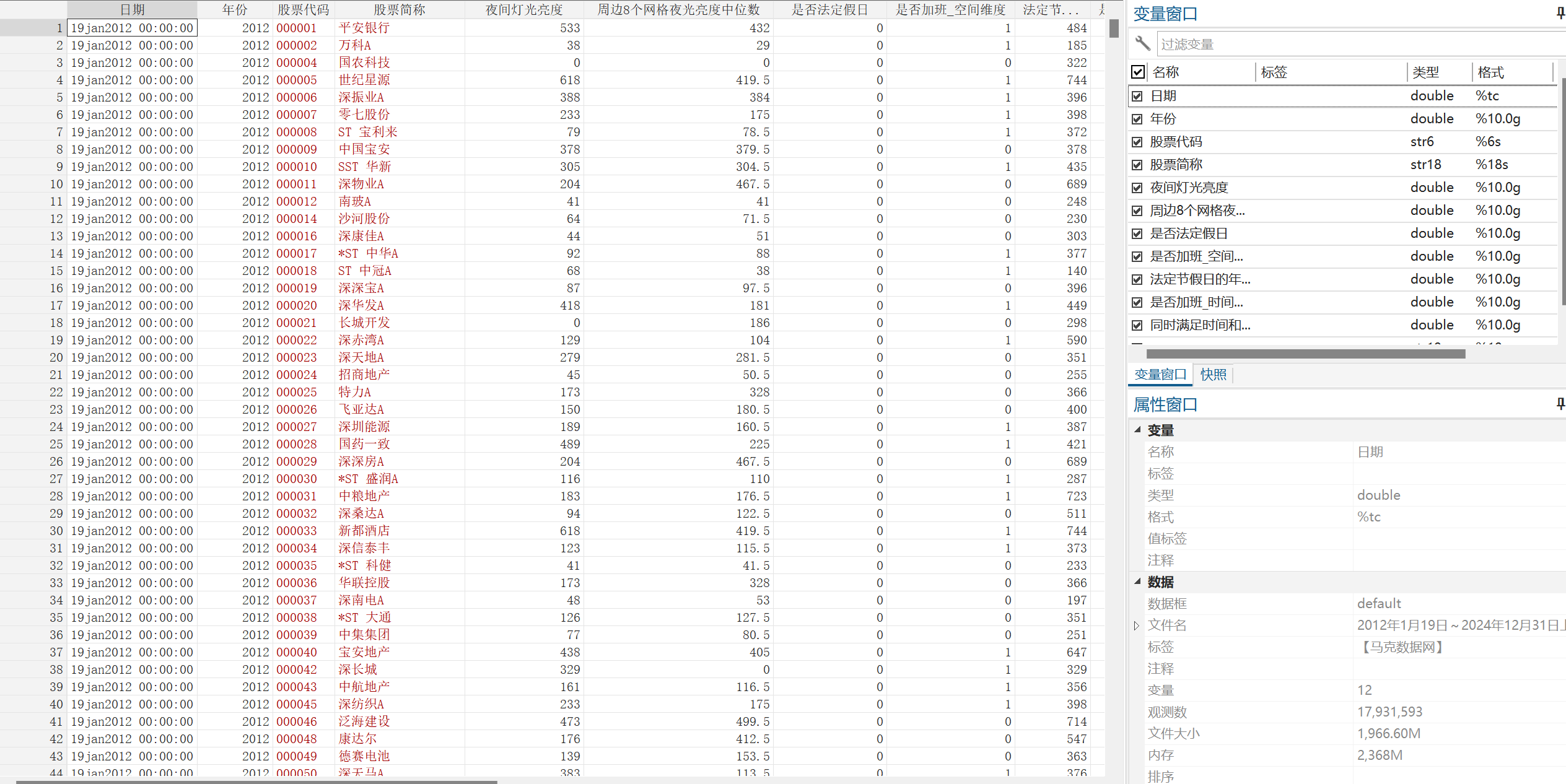This screenshot has width=1566, height=784.
Task: Click the pin icon of 属性窗口 panel
Action: tap(1560, 404)
